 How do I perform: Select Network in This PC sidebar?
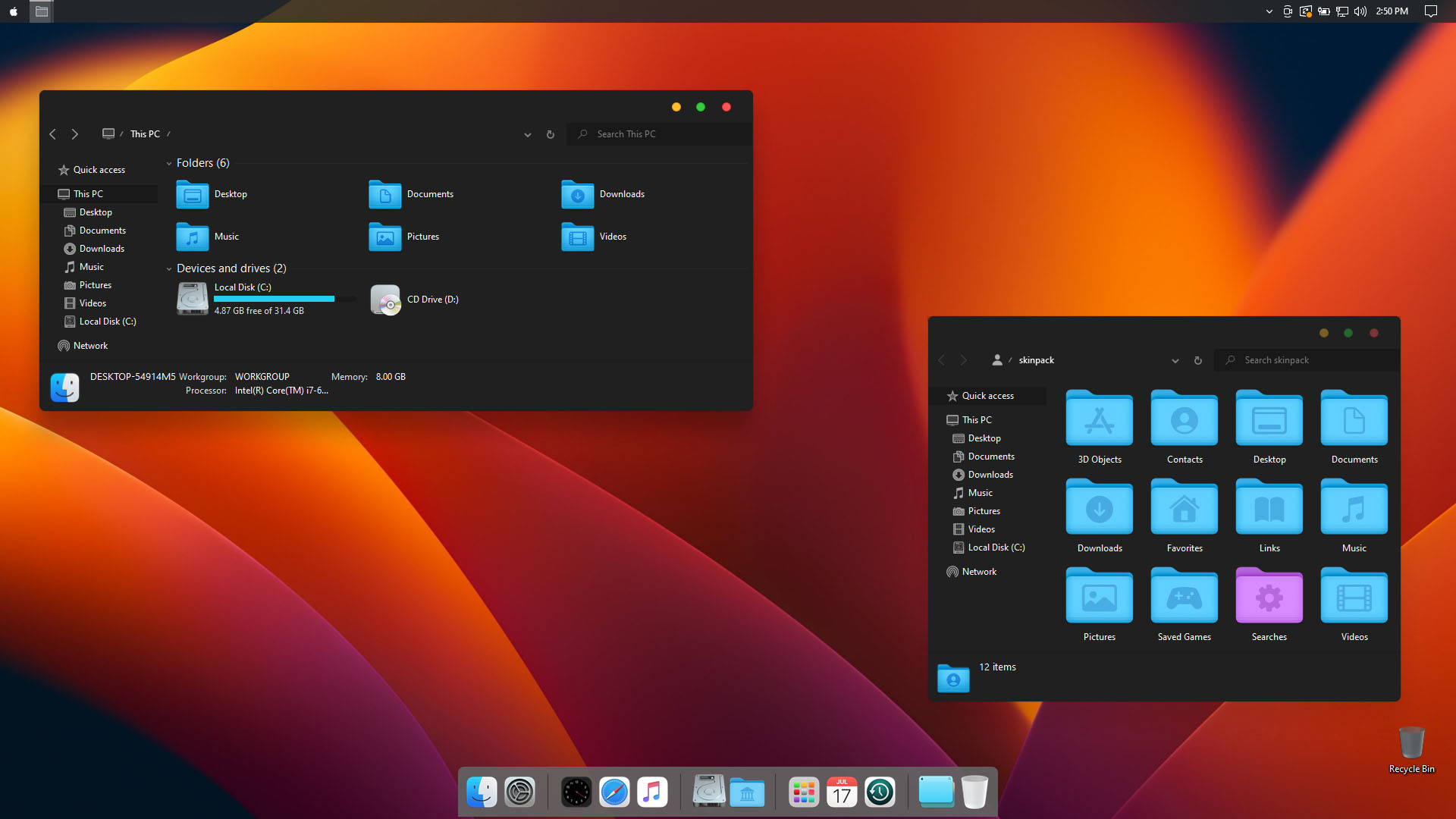pyautogui.click(x=90, y=346)
